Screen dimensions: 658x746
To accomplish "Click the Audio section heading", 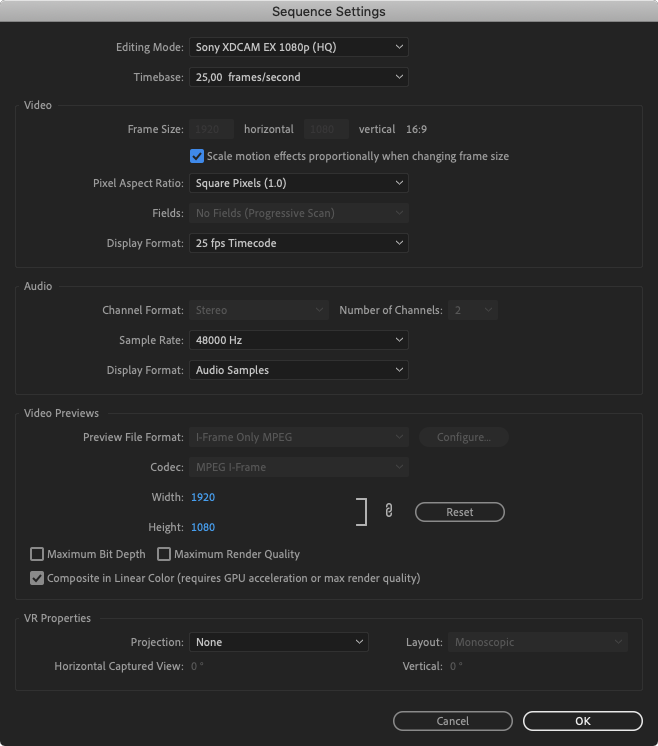I will click(38, 286).
